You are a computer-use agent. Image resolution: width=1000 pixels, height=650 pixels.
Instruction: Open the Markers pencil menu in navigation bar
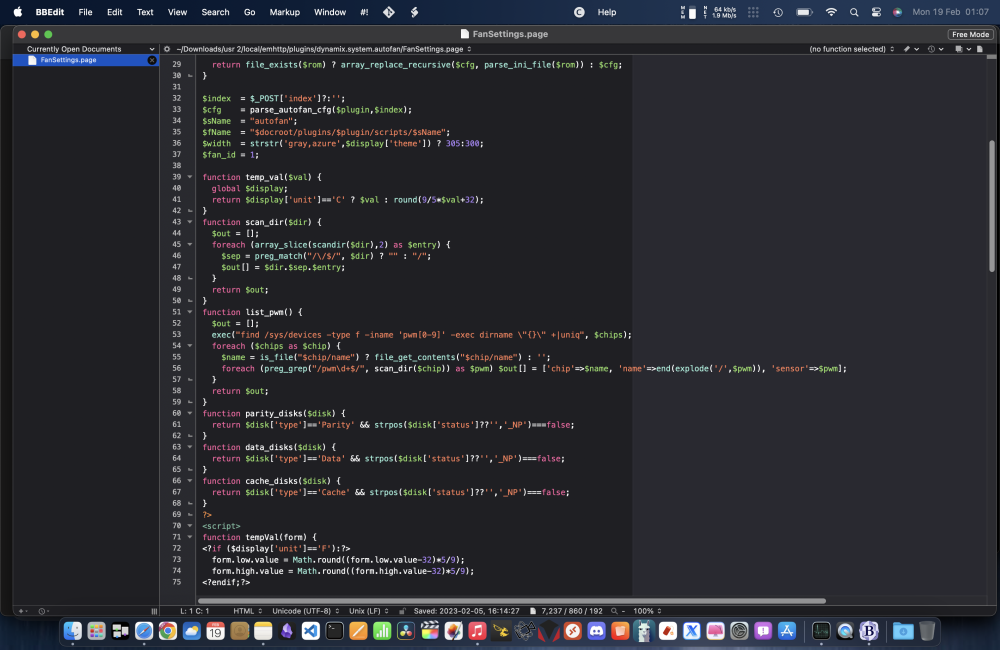910,49
